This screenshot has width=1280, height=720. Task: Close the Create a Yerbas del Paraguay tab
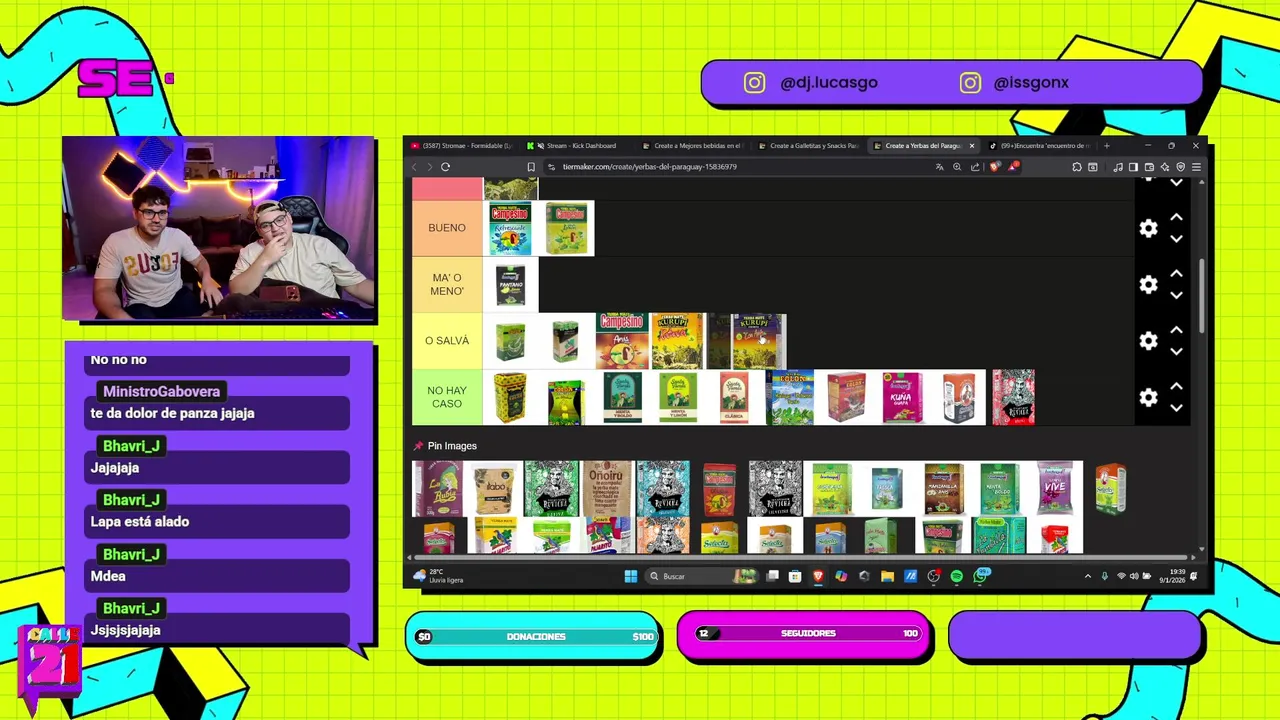coord(971,146)
